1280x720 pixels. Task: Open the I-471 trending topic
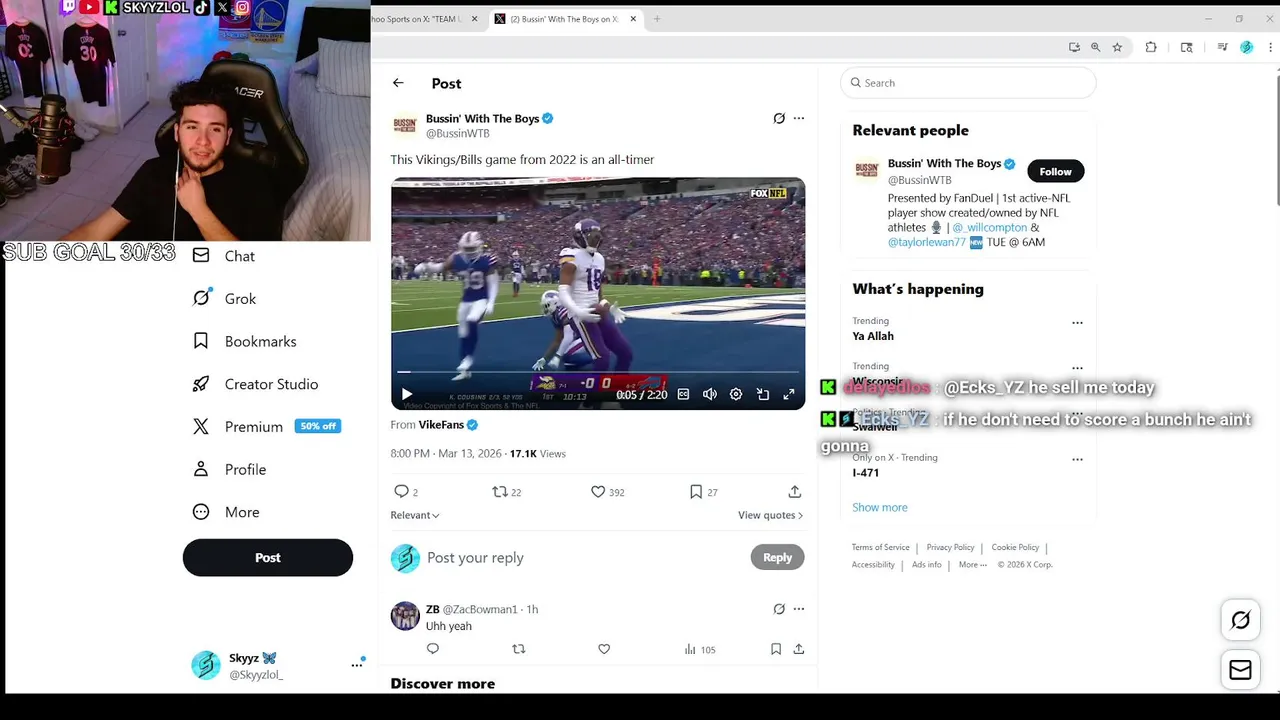coord(866,473)
